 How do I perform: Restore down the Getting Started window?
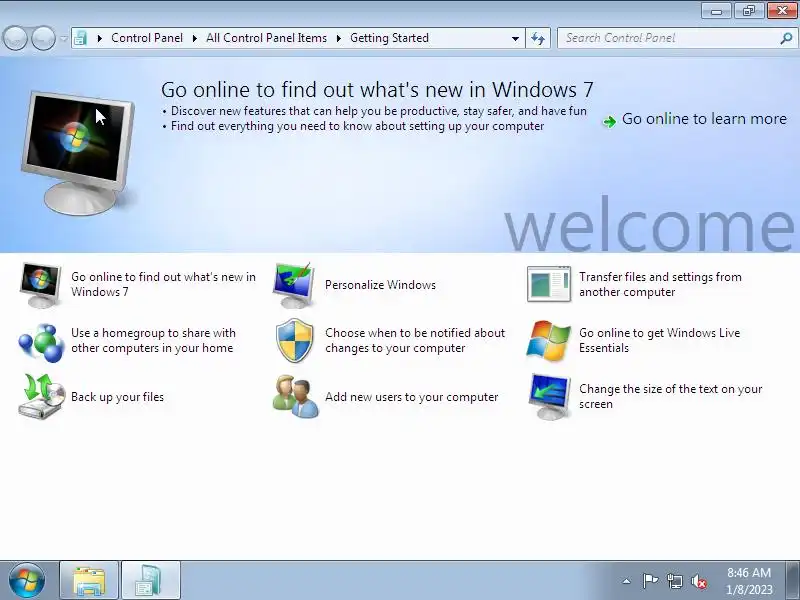coord(748,10)
